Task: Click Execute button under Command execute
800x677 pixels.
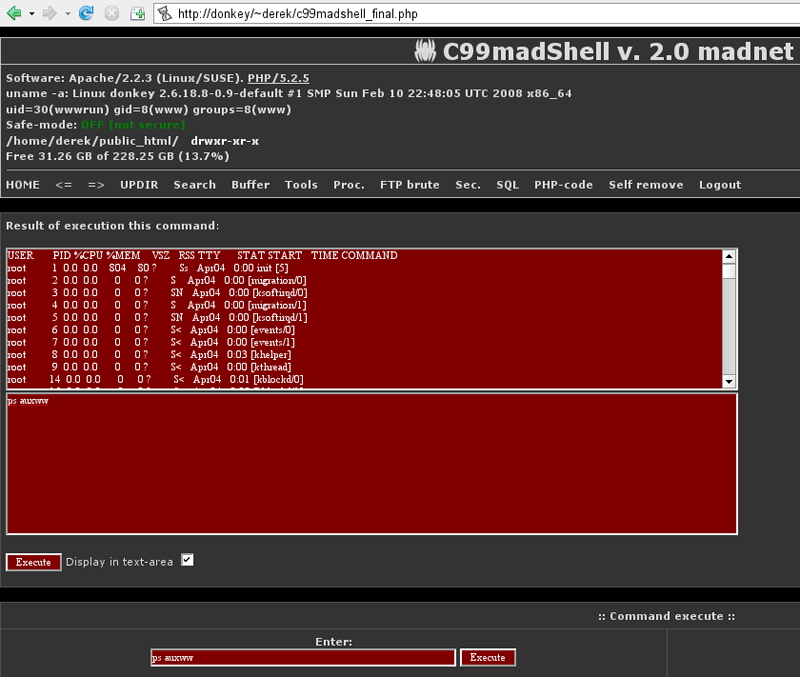Action: point(488,658)
